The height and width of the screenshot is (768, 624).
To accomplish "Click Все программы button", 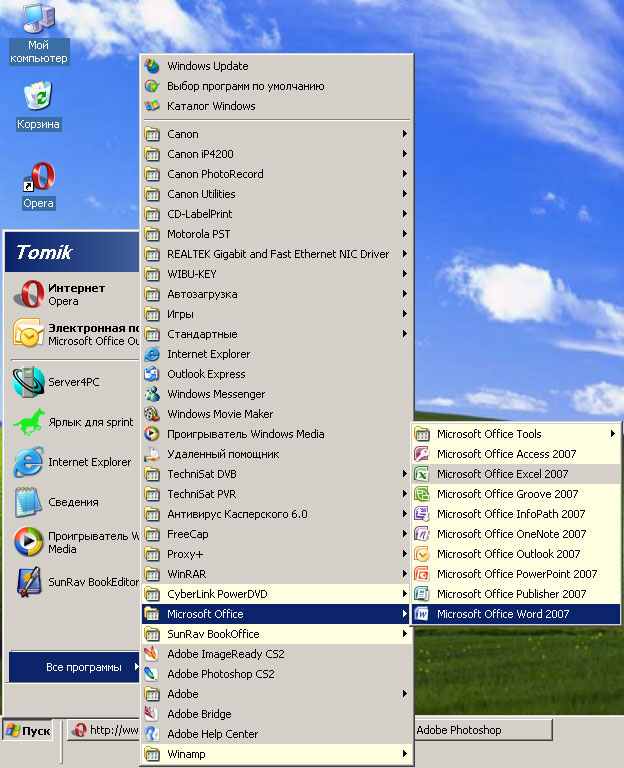I will [74, 667].
